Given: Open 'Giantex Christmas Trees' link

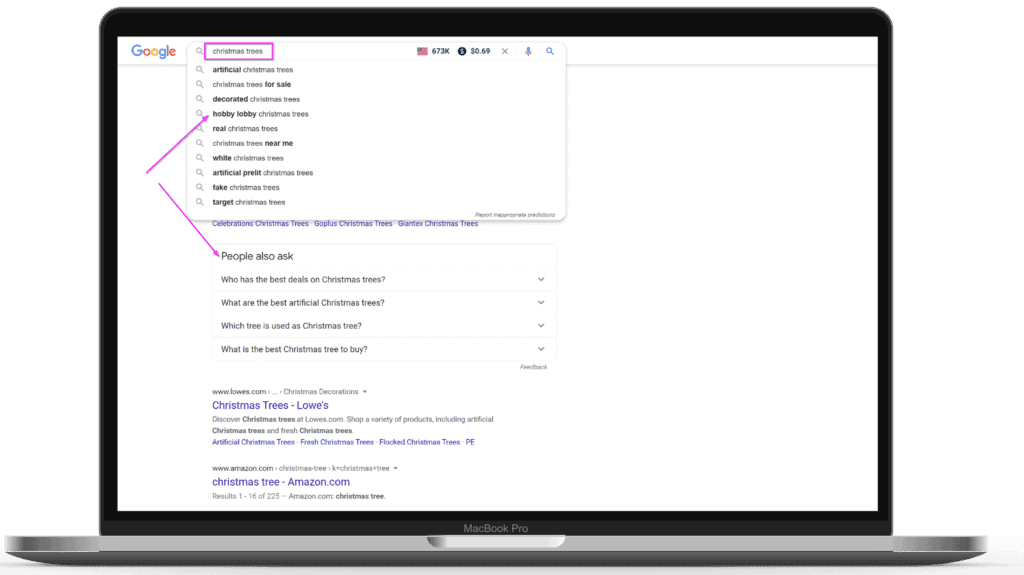Looking at the screenshot, I should click(x=438, y=223).
